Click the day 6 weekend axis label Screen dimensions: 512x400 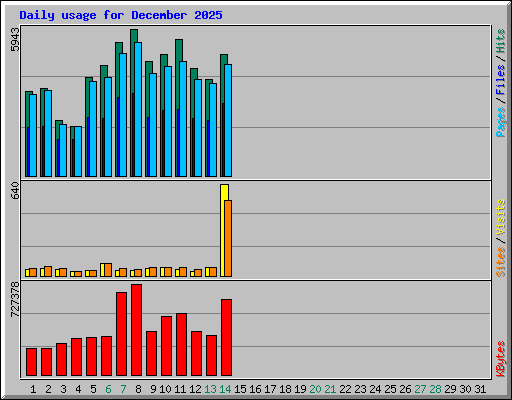(x=108, y=389)
